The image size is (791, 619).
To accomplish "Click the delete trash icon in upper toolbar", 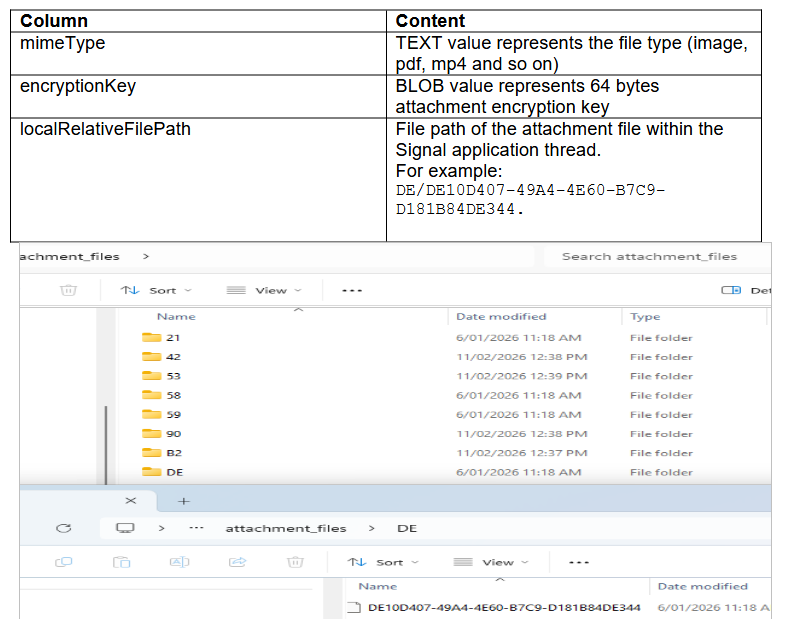I will (x=68, y=290).
